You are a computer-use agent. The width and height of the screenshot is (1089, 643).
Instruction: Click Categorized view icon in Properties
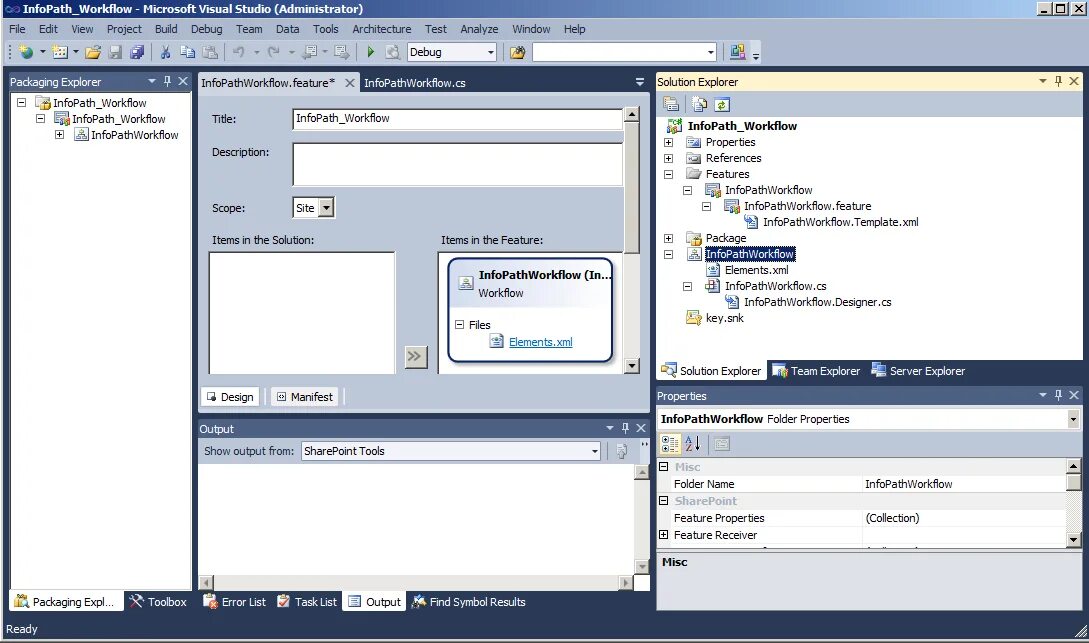pos(670,444)
